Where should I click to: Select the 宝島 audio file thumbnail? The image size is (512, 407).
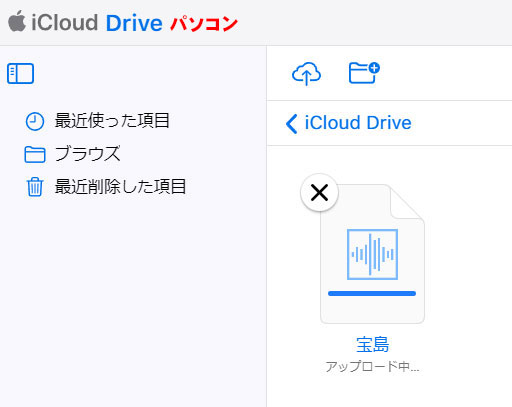click(x=372, y=254)
